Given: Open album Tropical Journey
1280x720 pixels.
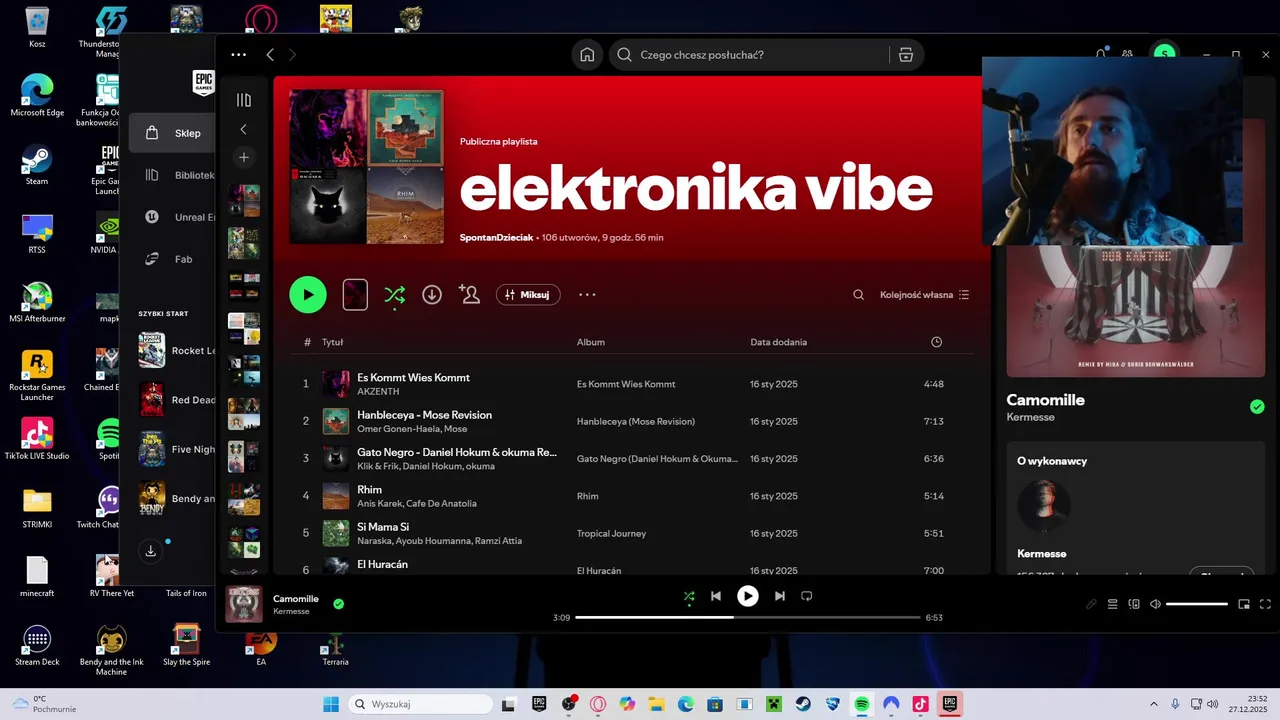Looking at the screenshot, I should (x=611, y=534).
